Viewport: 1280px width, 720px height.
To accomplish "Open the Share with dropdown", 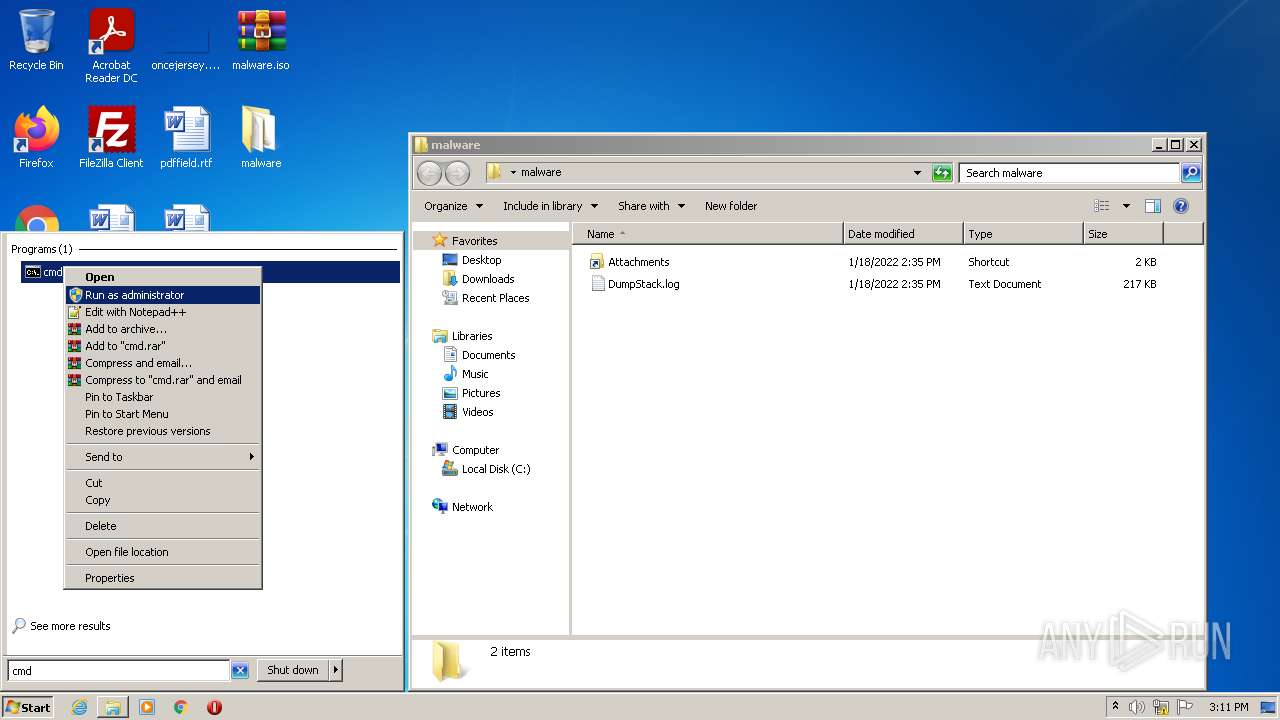I will [651, 206].
